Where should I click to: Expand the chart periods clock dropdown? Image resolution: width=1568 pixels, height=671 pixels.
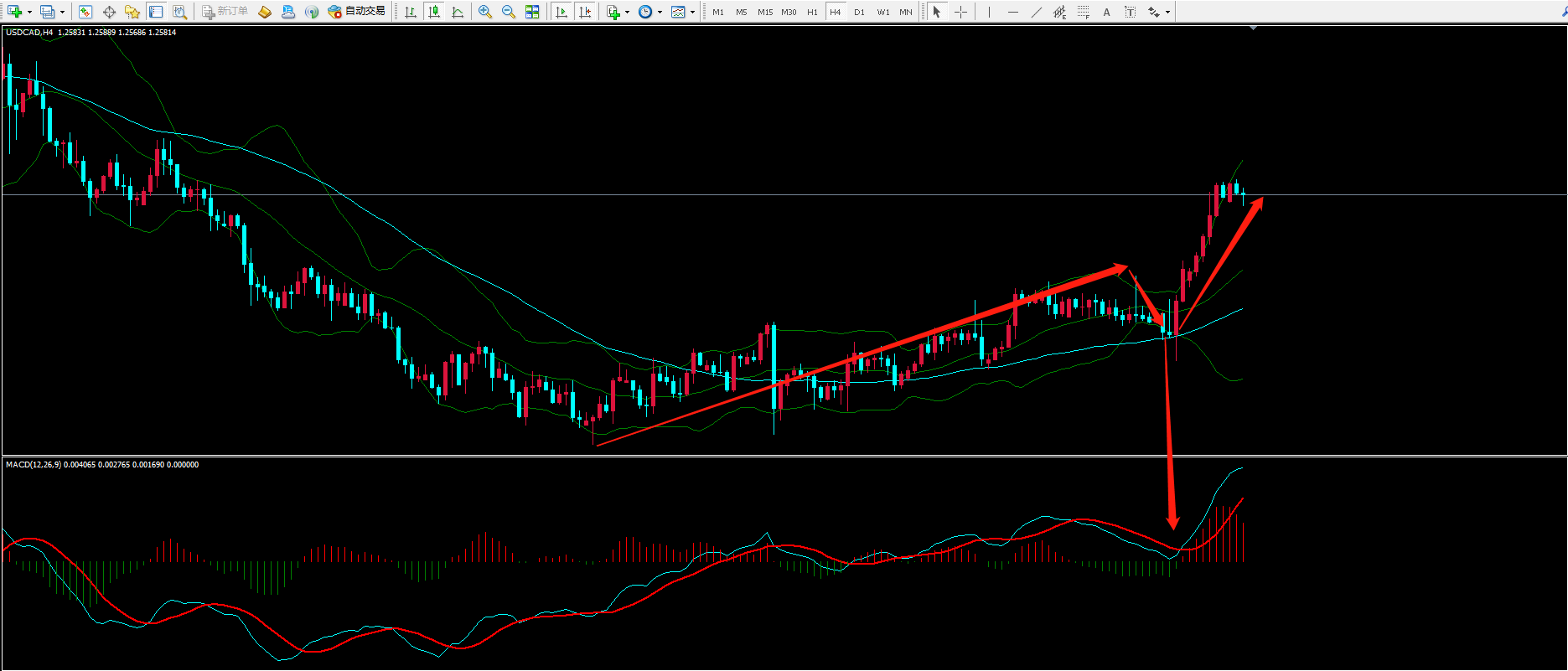click(x=660, y=12)
